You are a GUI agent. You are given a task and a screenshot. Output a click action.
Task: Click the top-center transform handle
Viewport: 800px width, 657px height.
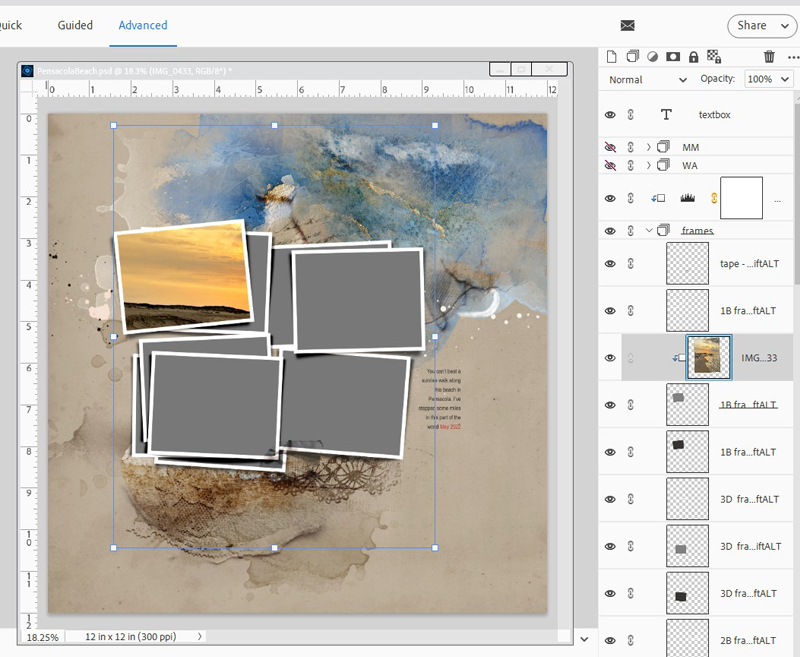pyautogui.click(x=274, y=125)
